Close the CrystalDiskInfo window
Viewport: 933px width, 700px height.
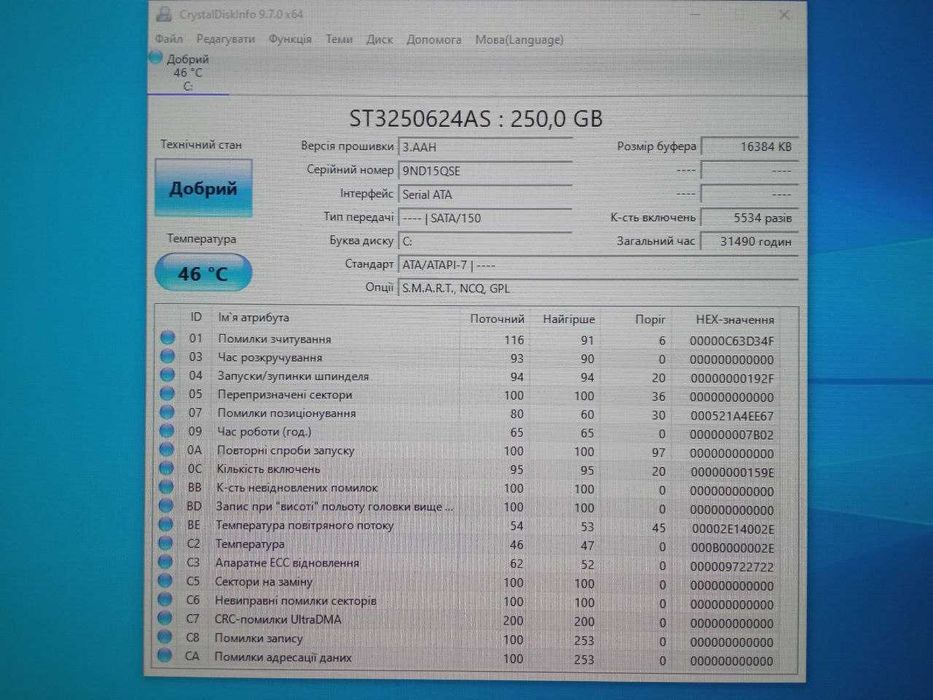(x=784, y=15)
